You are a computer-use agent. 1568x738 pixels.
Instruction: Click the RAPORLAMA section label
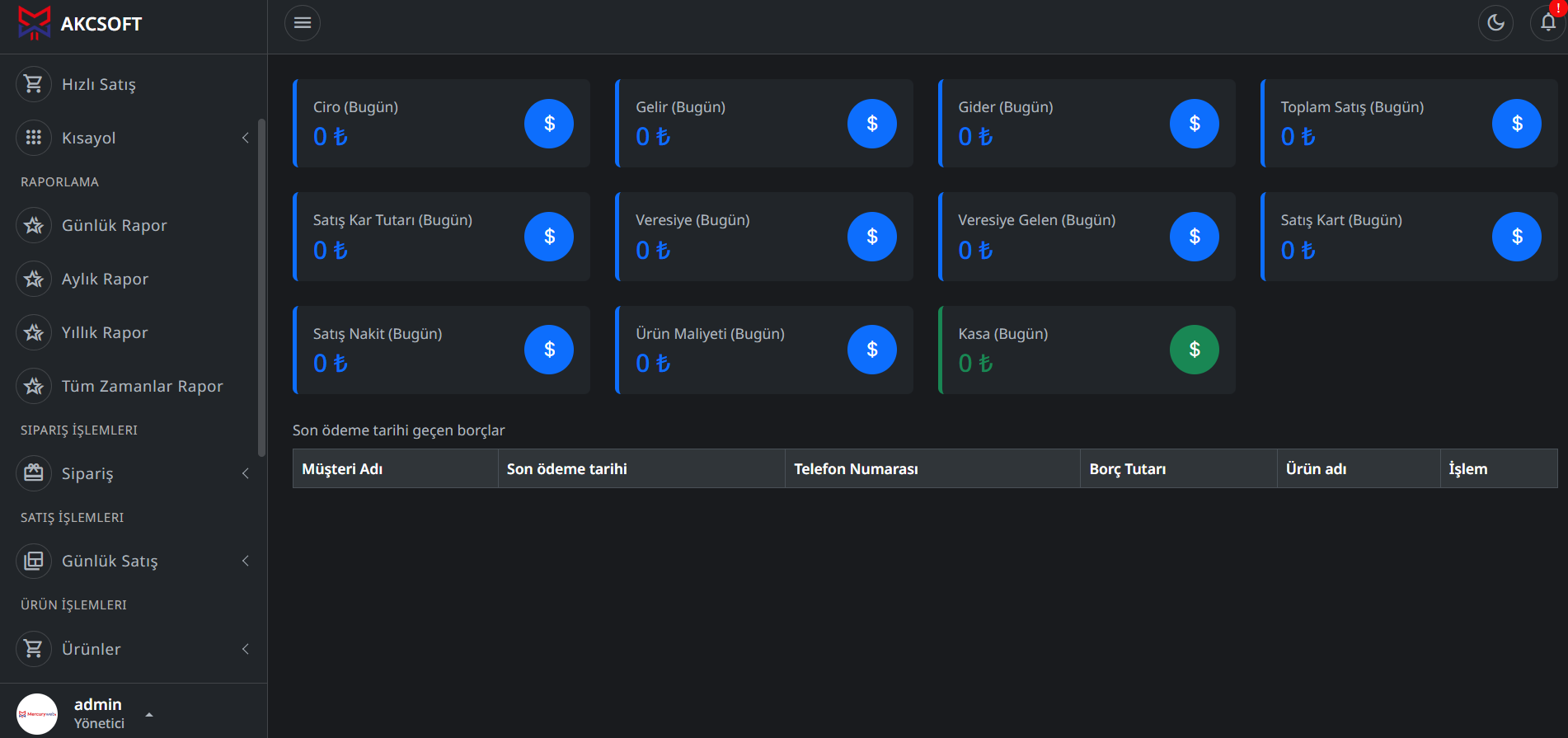[59, 181]
